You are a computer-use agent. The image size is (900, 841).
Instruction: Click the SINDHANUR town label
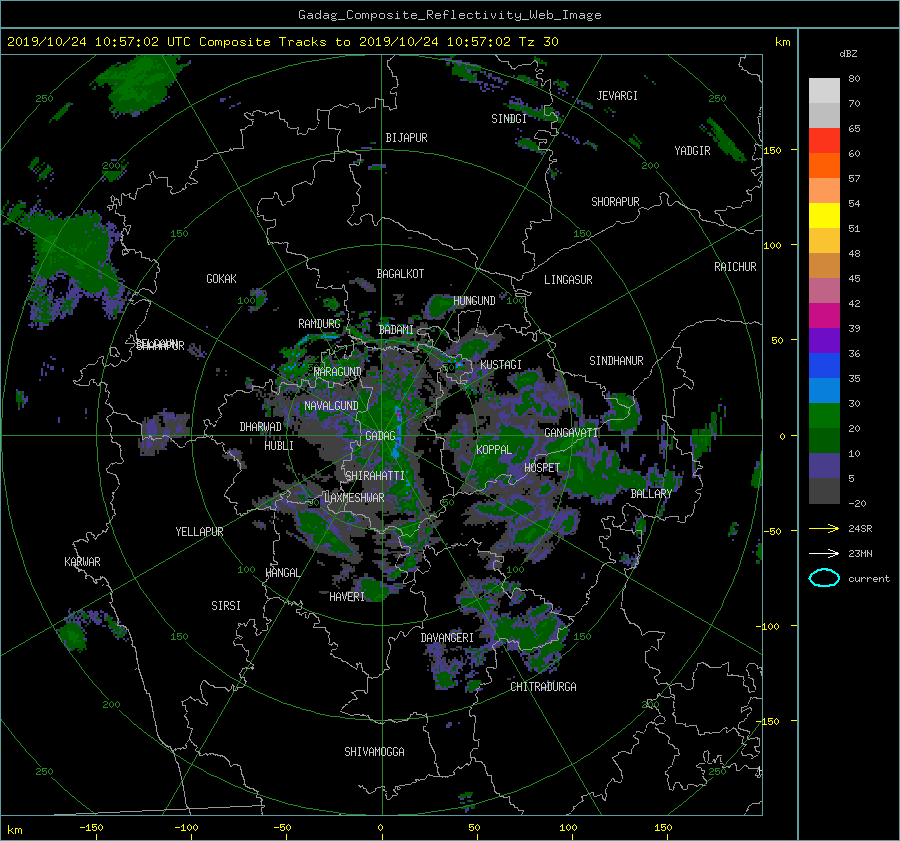coord(616,361)
